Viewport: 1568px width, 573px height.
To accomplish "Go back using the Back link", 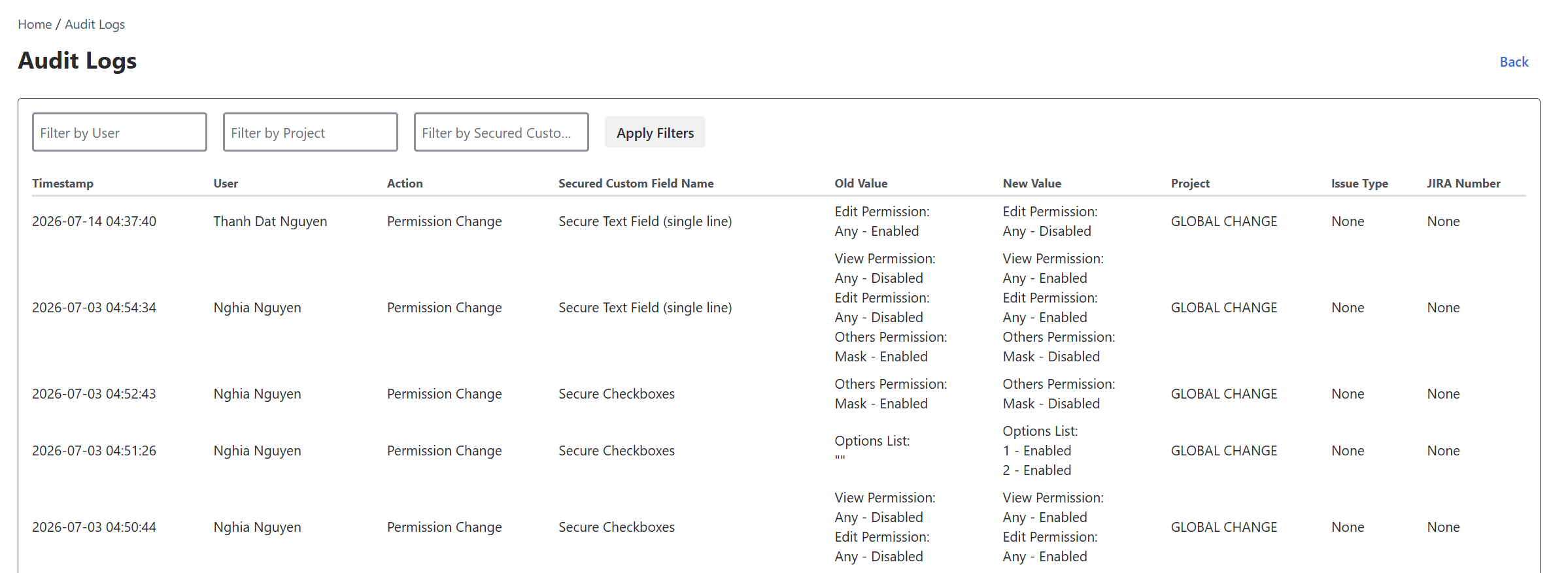I will point(1514,61).
